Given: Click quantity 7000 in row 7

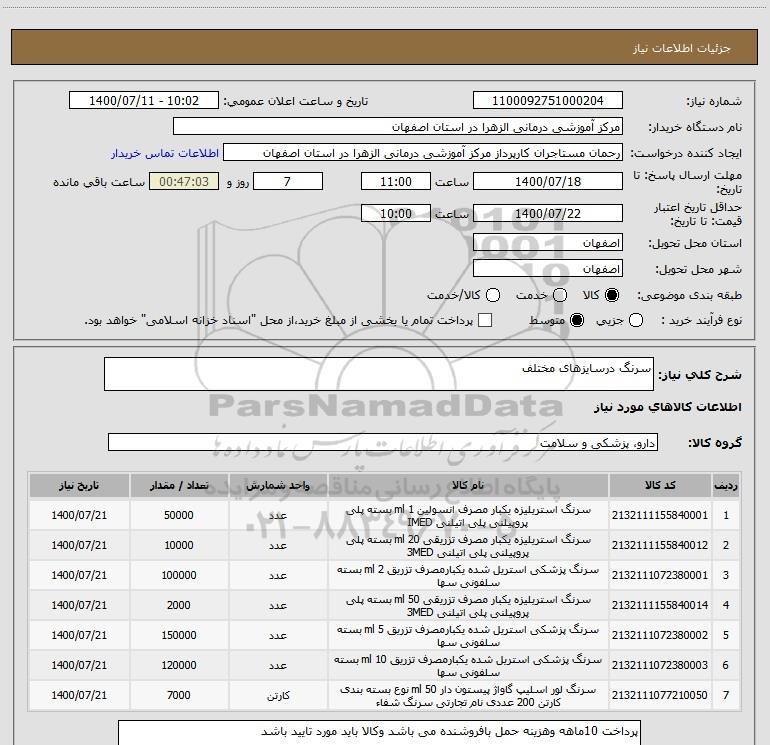Looking at the screenshot, I should (x=179, y=695).
